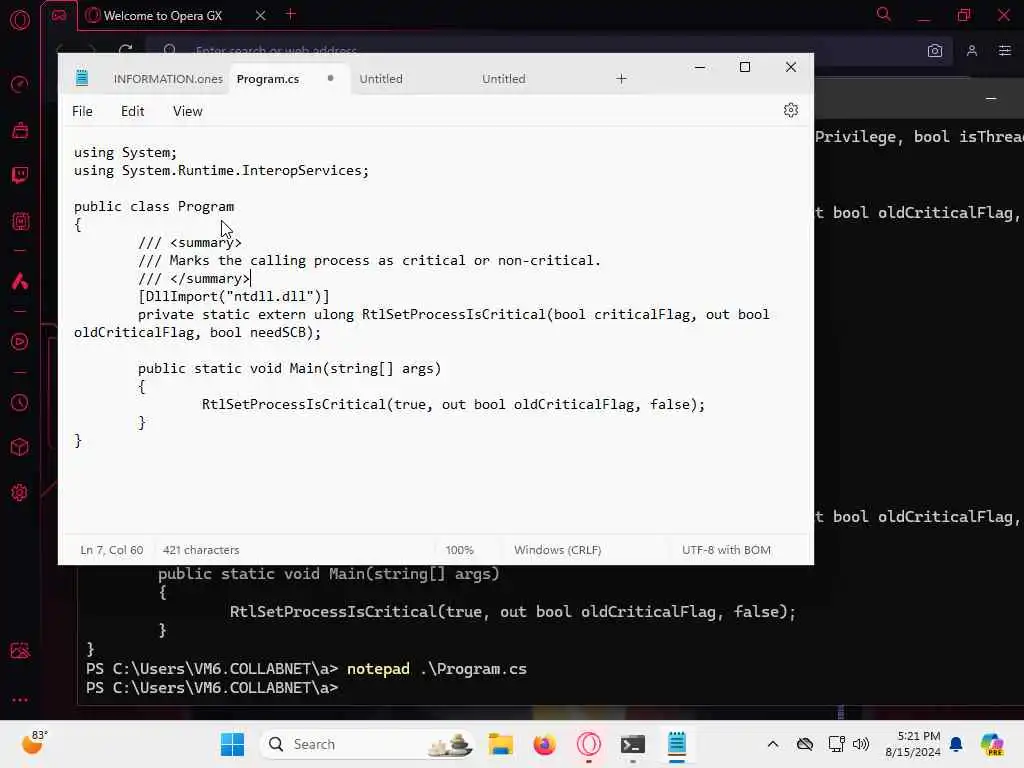Switch to Notepad in the taskbar
The height and width of the screenshot is (768, 1024).
pos(677,744)
